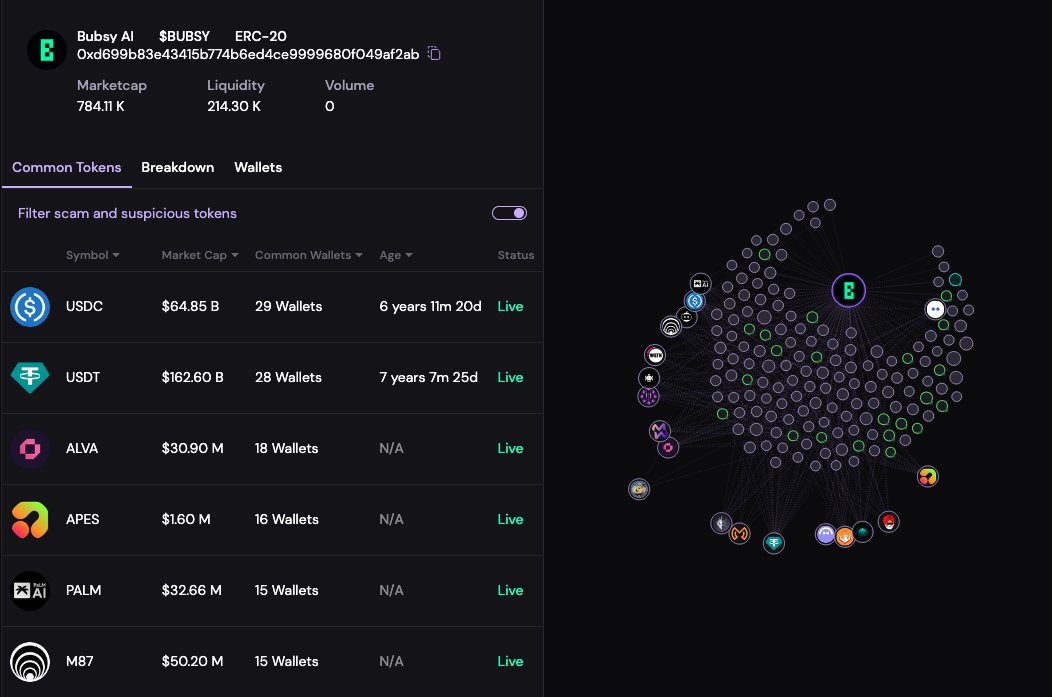Open the Wallets tab
Image resolution: width=1052 pixels, height=697 pixels.
tap(258, 167)
